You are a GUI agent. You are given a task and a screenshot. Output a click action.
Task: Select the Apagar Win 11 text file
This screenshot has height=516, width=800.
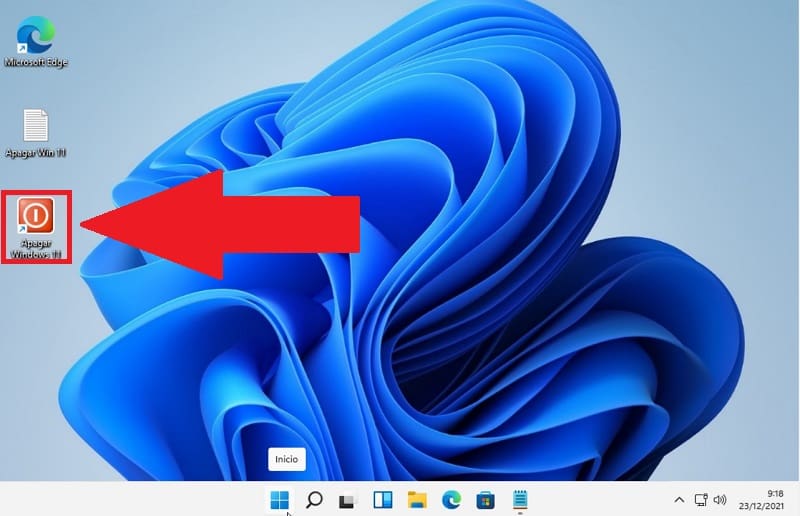tap(35, 133)
